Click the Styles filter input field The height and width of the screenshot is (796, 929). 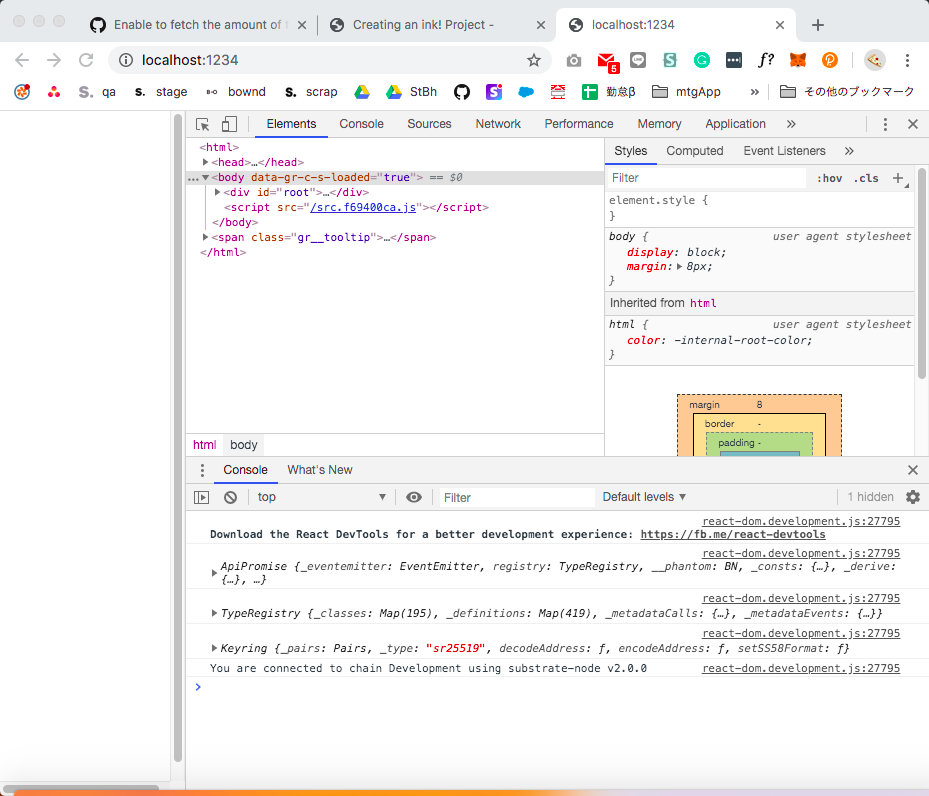(706, 178)
